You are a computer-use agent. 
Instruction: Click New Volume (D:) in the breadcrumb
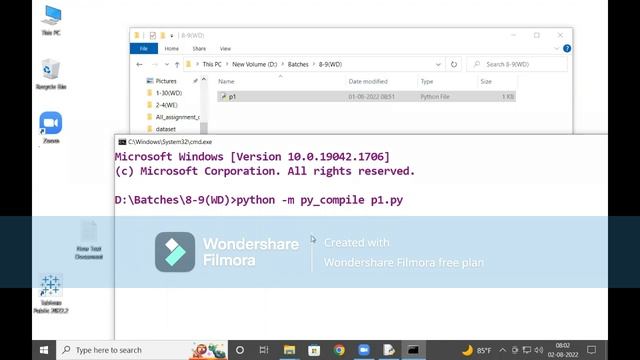[x=254, y=64]
